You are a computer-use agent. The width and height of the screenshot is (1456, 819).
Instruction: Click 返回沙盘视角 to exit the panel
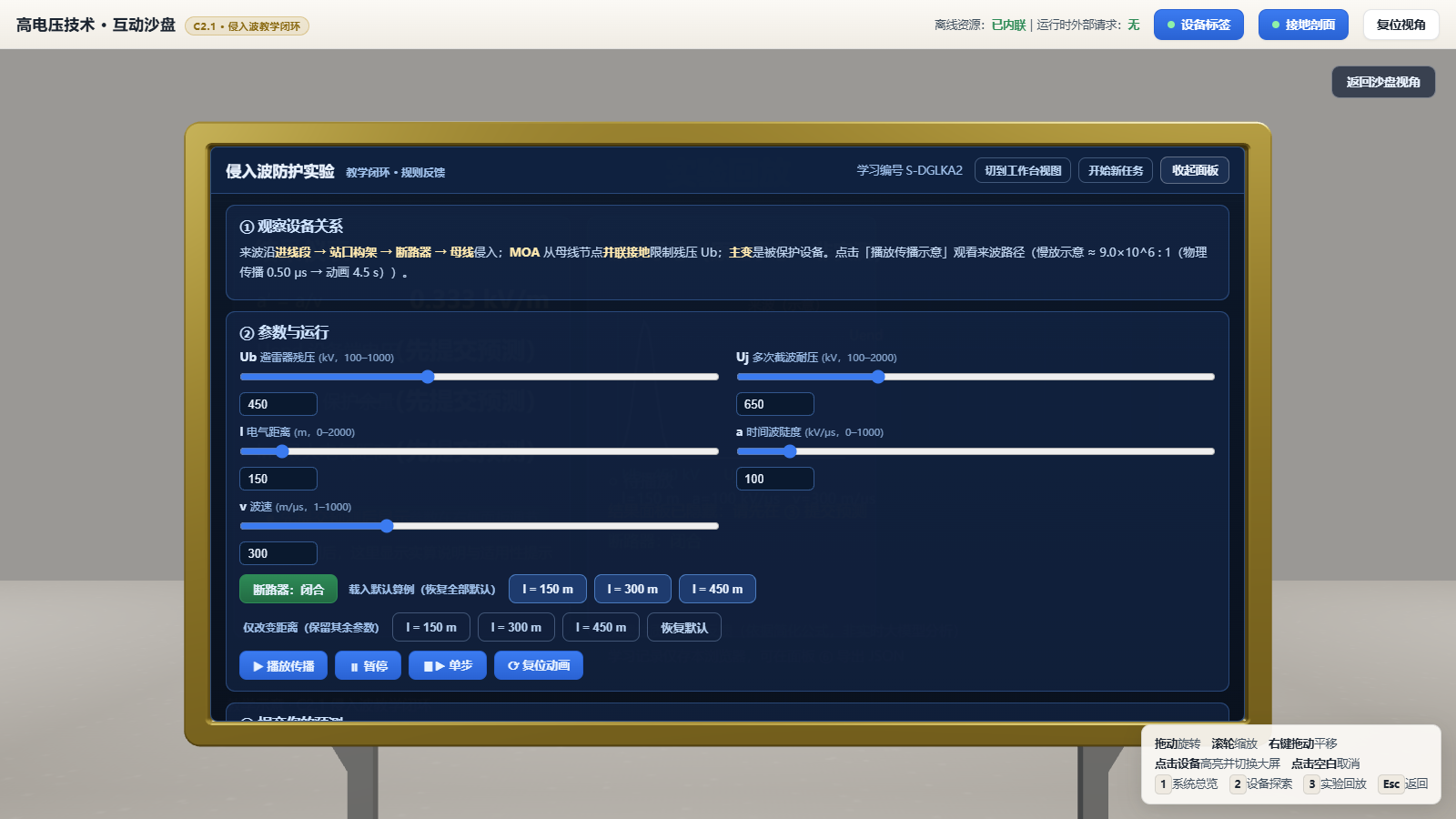click(1383, 82)
